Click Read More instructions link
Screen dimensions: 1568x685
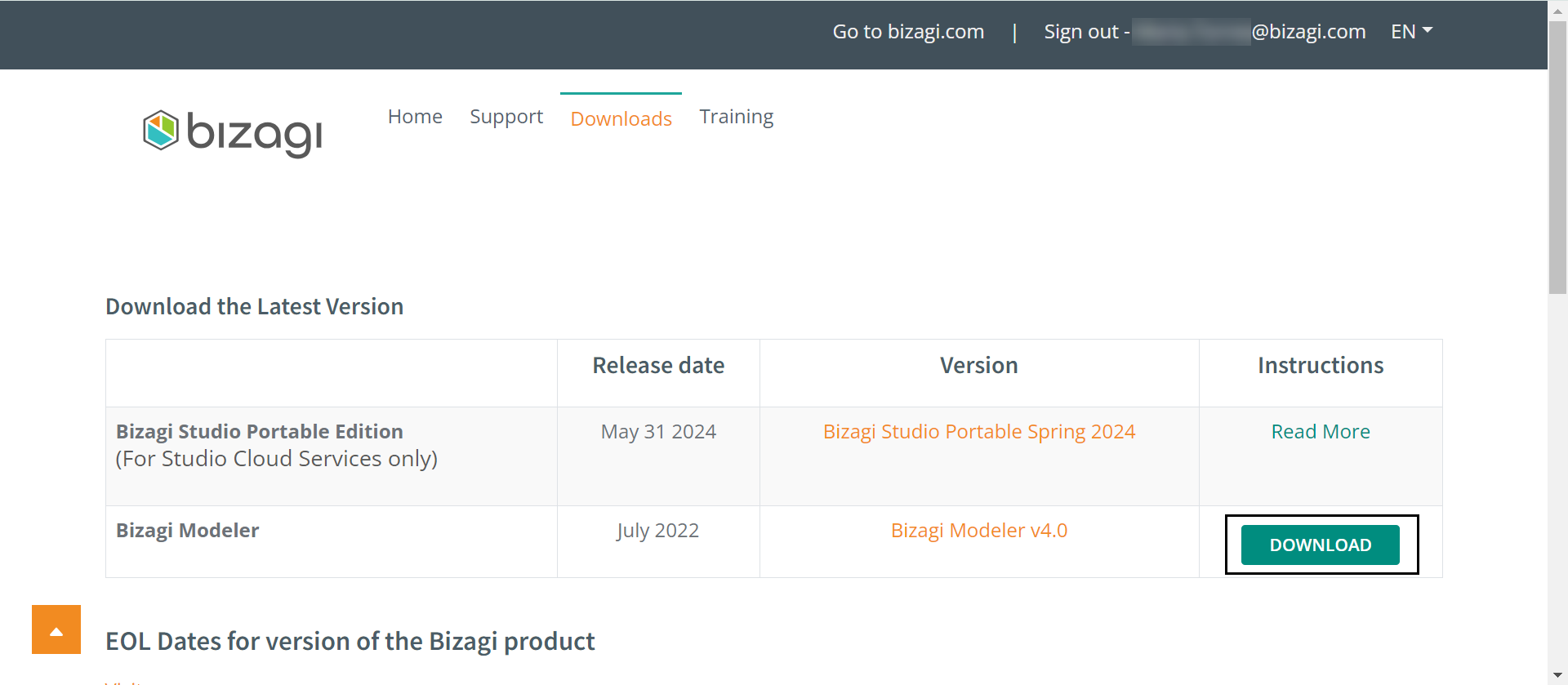(x=1321, y=431)
